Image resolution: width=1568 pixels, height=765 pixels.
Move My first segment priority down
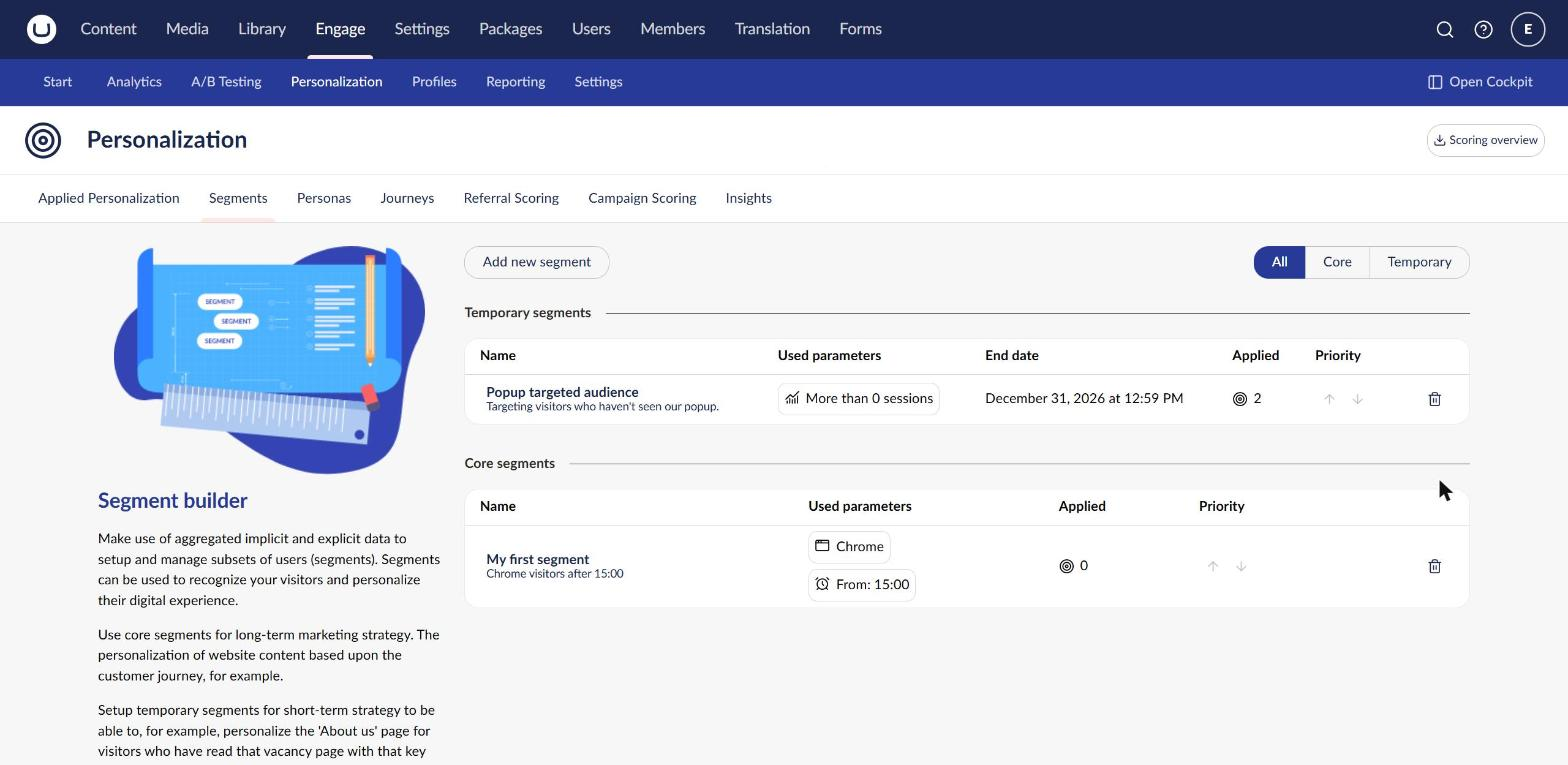coord(1241,566)
